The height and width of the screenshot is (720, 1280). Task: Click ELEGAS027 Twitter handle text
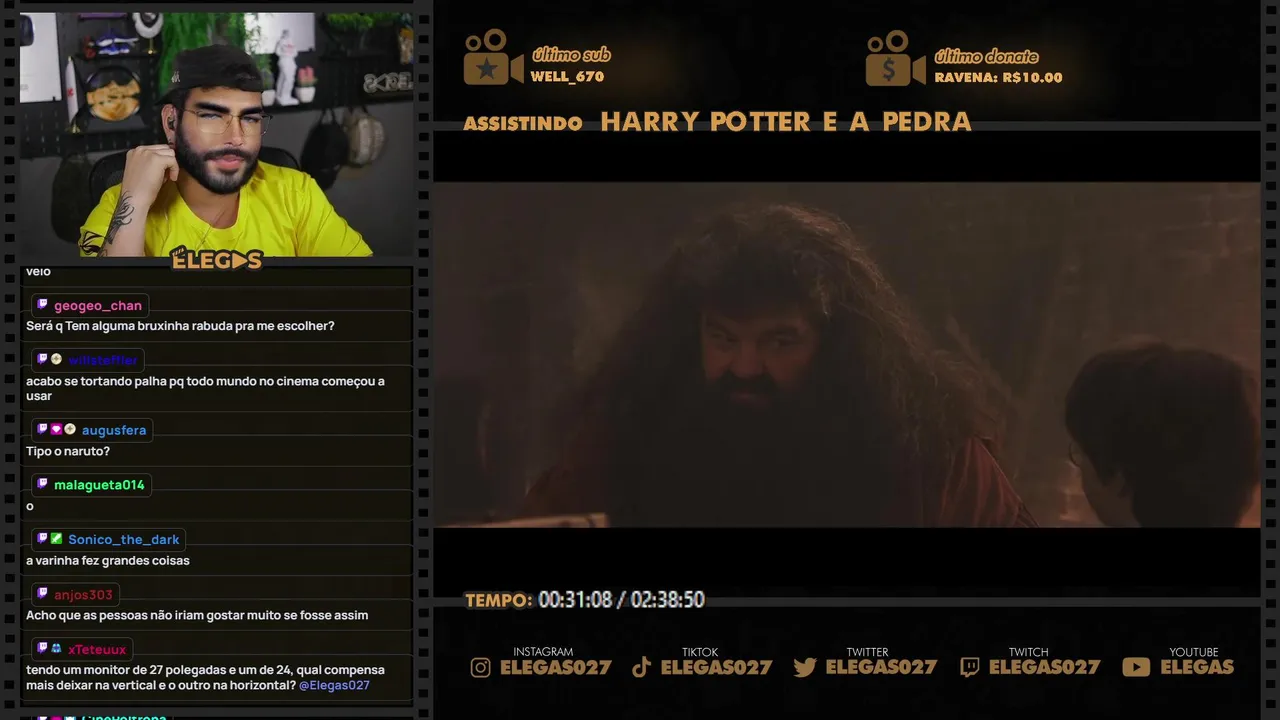(881, 667)
